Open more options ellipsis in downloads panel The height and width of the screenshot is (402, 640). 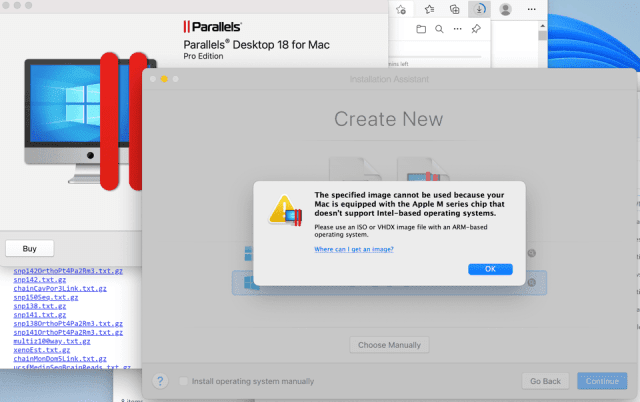point(457,29)
